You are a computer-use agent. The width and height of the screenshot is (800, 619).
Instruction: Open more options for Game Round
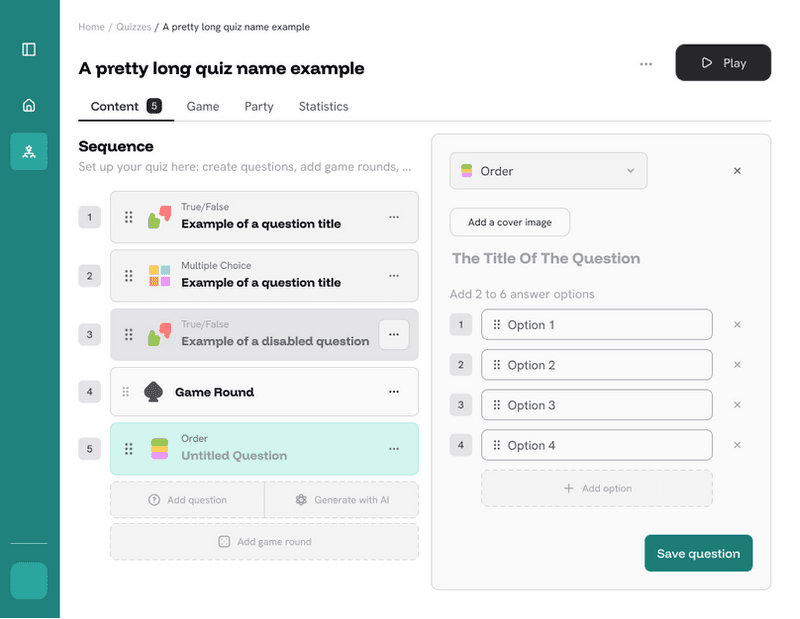(x=394, y=392)
